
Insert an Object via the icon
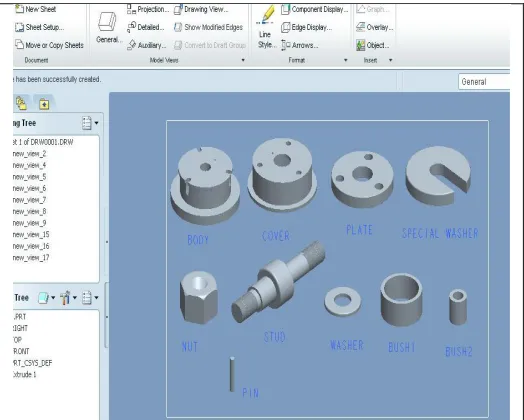pyautogui.click(x=360, y=45)
